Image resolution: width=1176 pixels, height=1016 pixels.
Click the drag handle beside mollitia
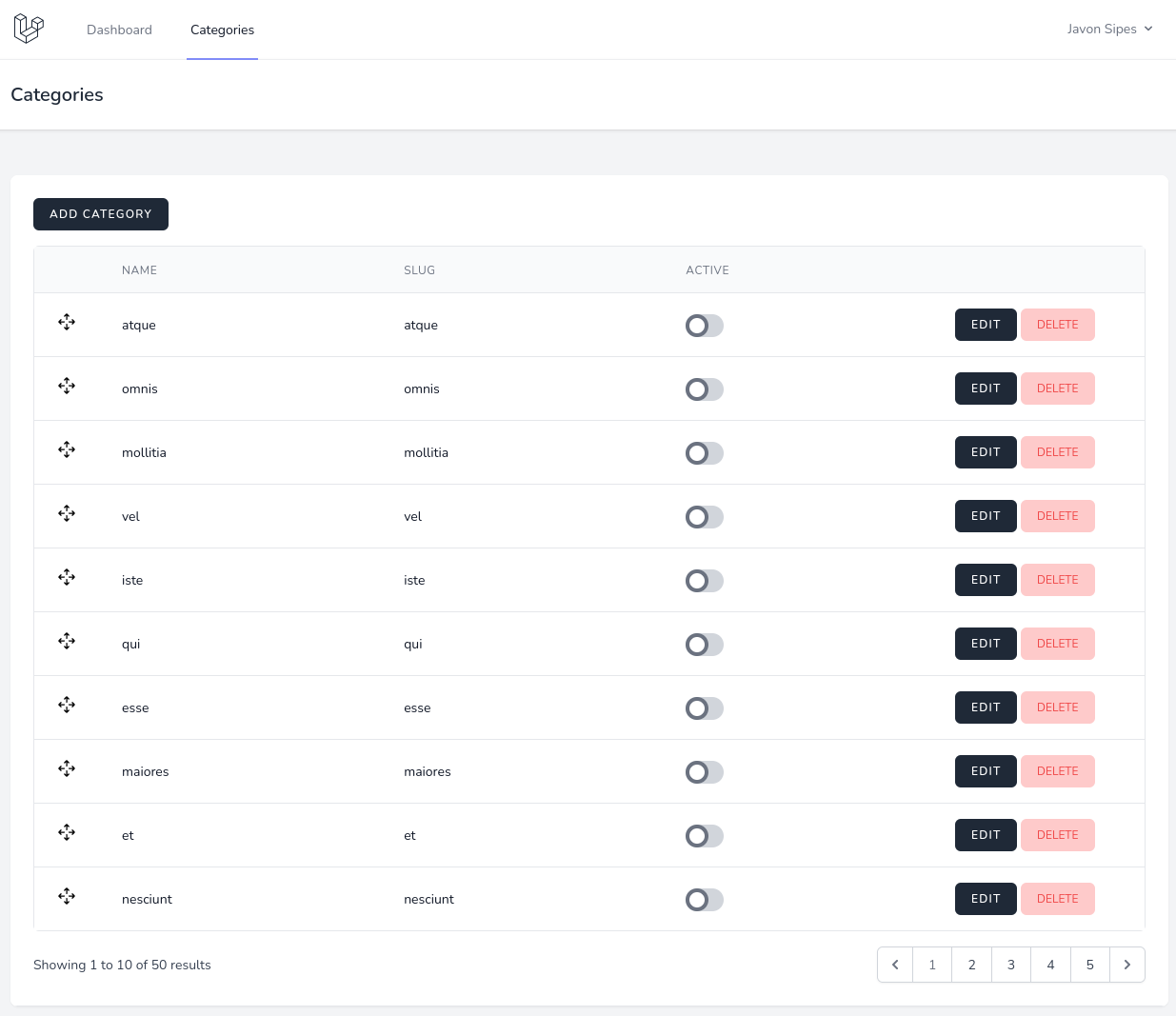click(67, 449)
